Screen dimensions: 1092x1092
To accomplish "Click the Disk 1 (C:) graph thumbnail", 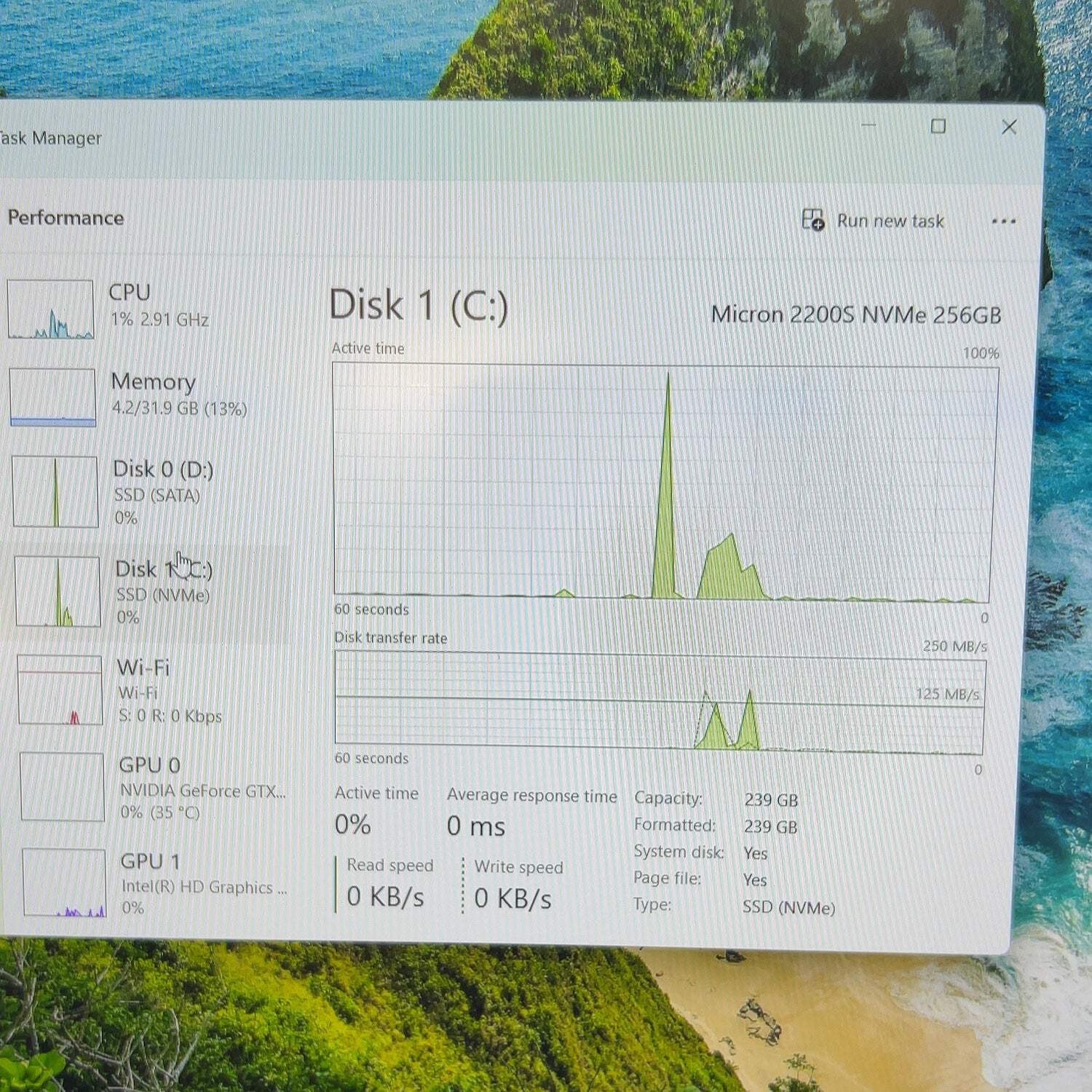I will pyautogui.click(x=58, y=591).
